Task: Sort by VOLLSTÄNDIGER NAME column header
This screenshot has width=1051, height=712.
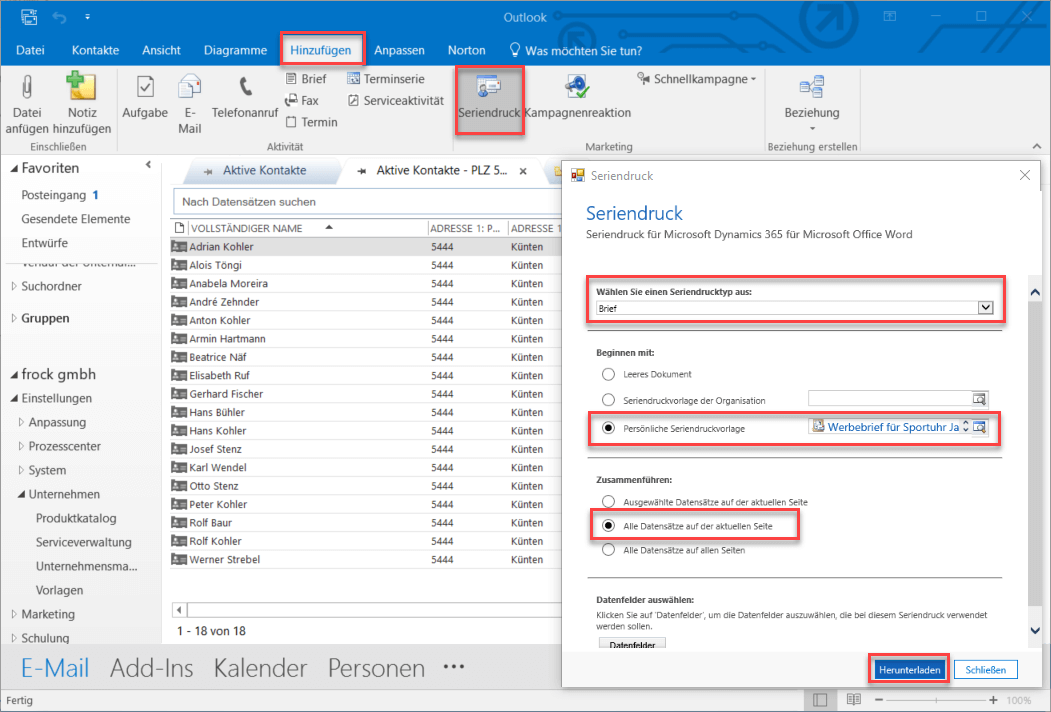Action: (246, 228)
